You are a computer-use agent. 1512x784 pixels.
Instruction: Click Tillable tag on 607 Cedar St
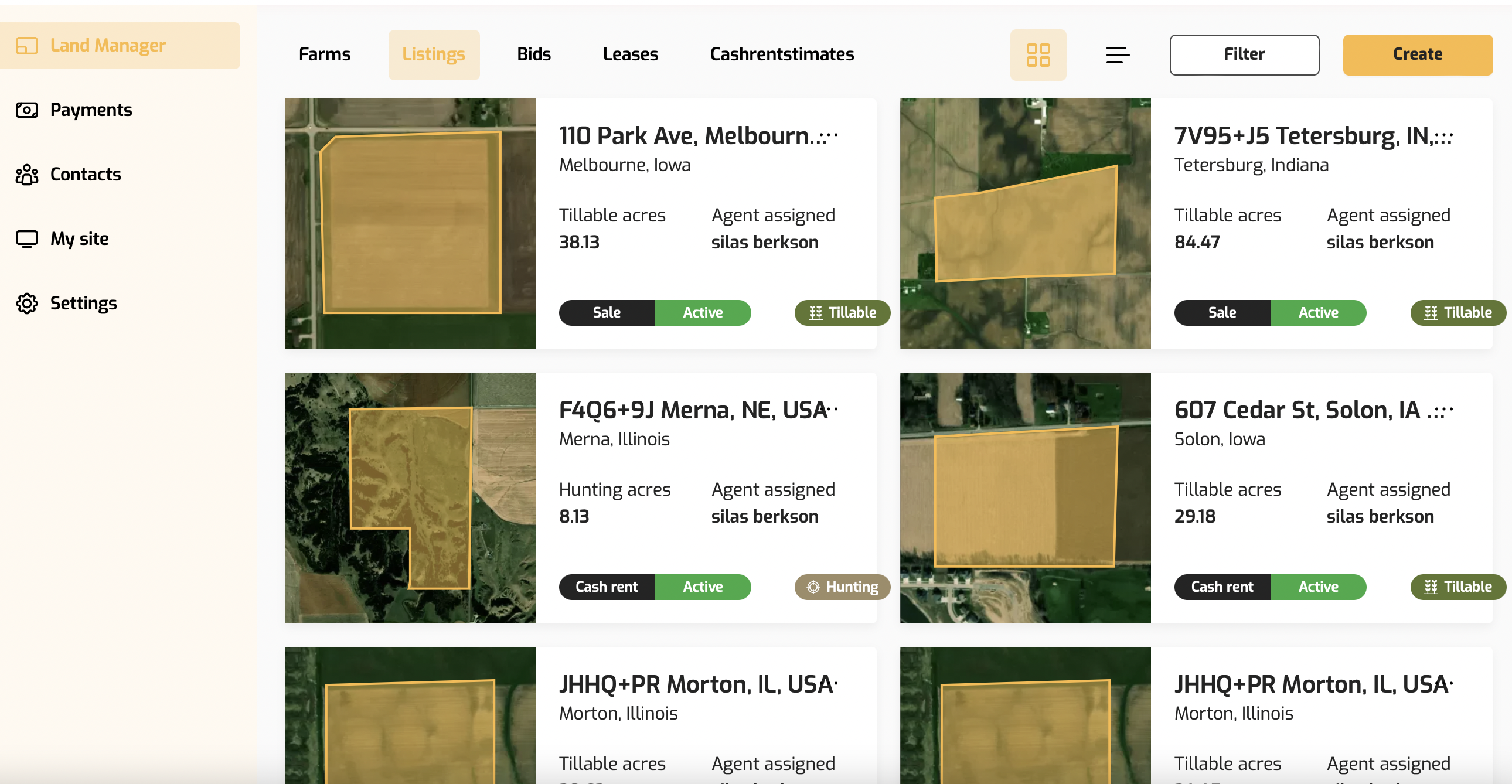[x=1457, y=587]
